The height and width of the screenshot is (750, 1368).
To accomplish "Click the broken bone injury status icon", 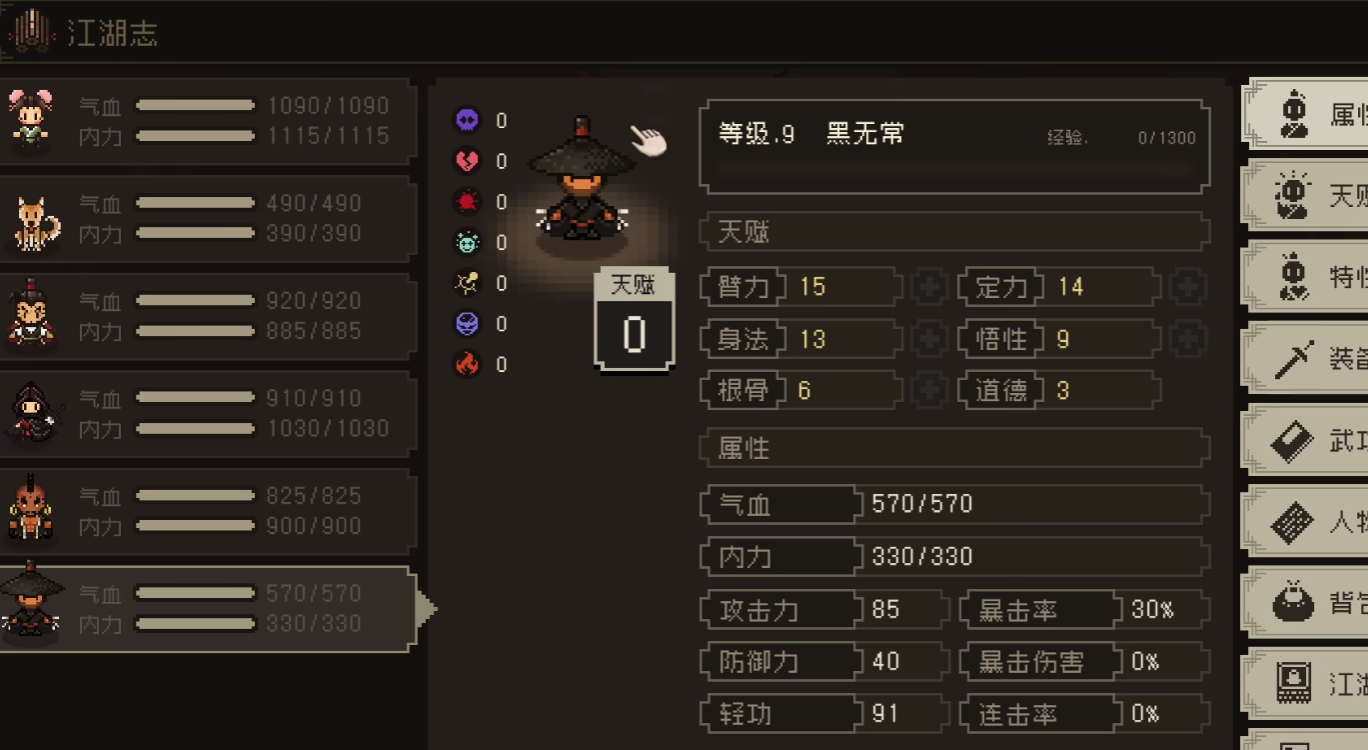I will coord(467,284).
